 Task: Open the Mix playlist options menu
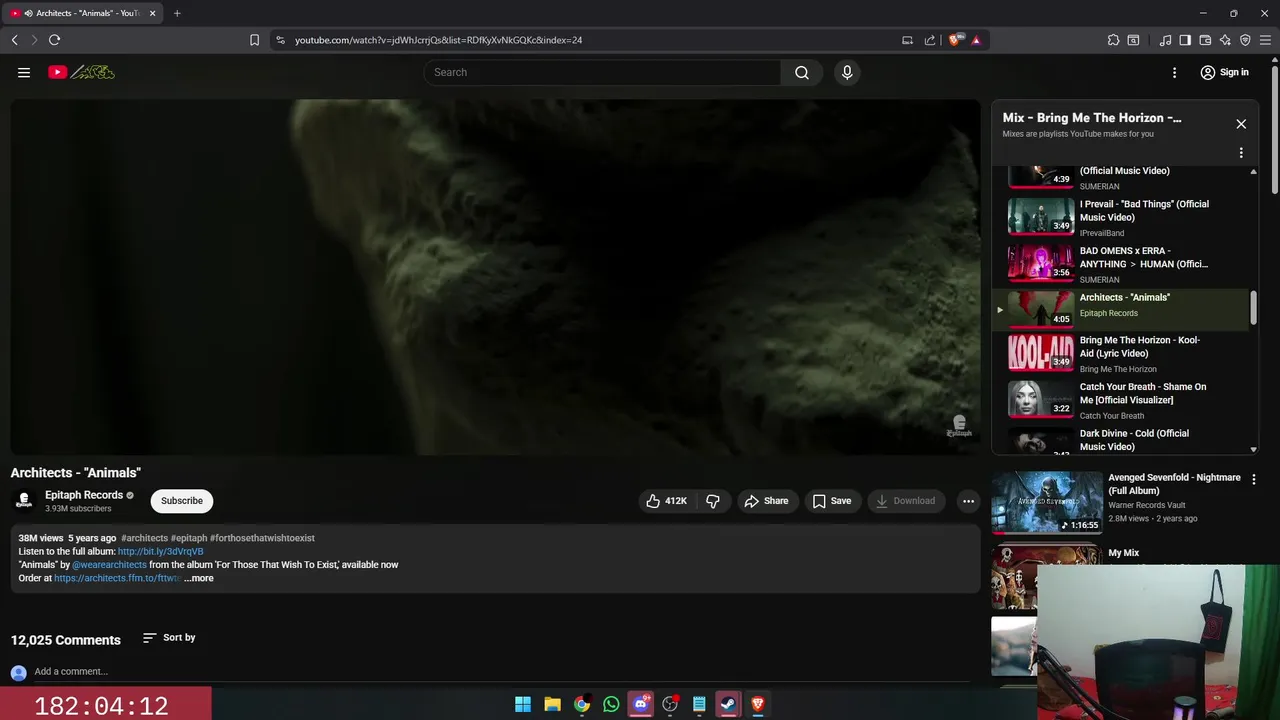click(1241, 153)
